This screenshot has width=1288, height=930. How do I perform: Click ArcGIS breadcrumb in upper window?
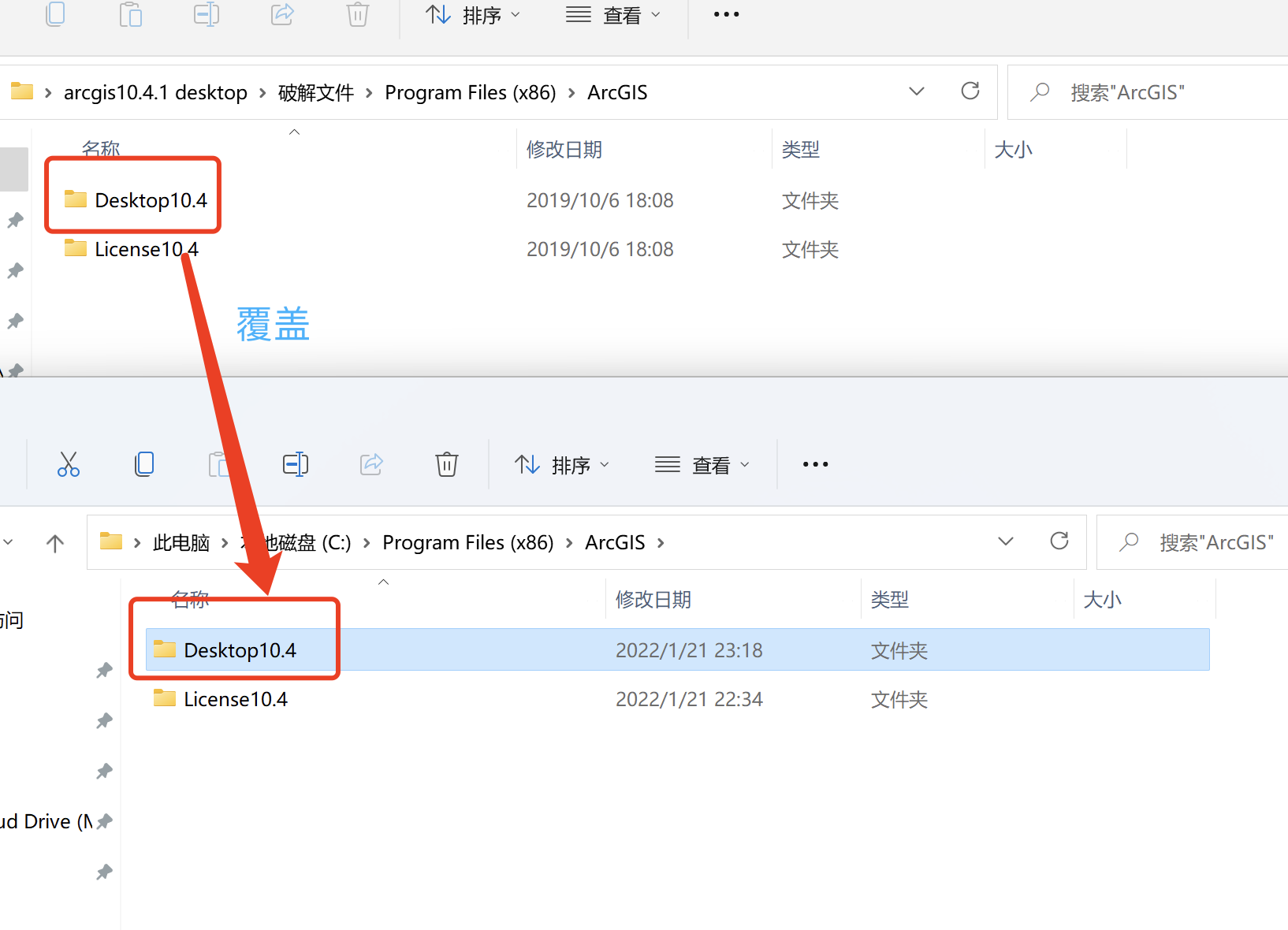point(617,92)
